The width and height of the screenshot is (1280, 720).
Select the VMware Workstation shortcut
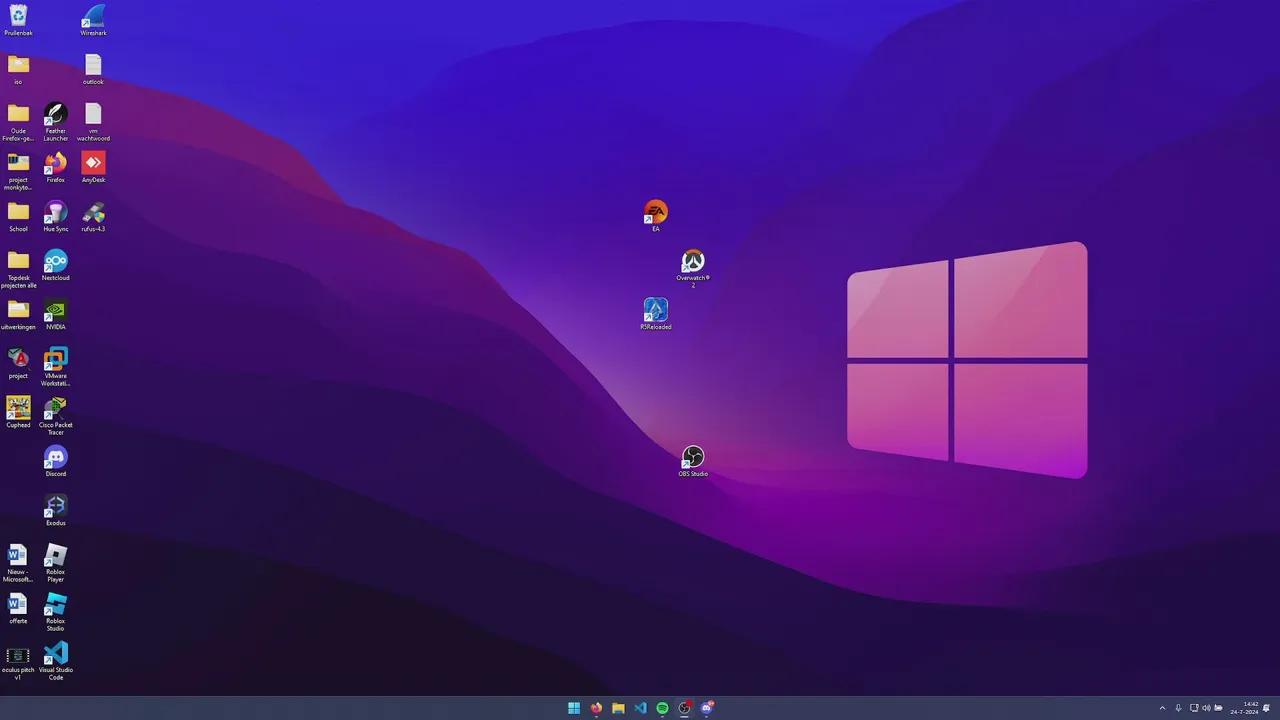click(56, 367)
